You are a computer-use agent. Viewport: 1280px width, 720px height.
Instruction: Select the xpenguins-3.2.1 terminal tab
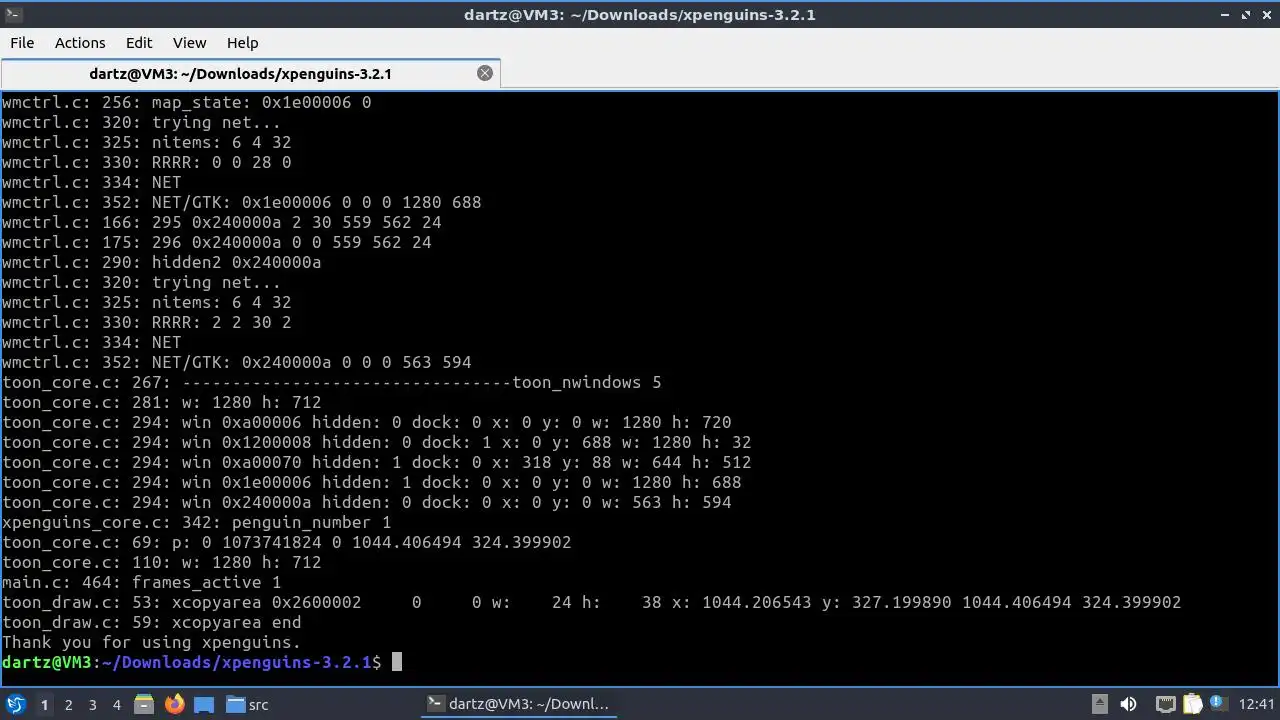(x=240, y=73)
